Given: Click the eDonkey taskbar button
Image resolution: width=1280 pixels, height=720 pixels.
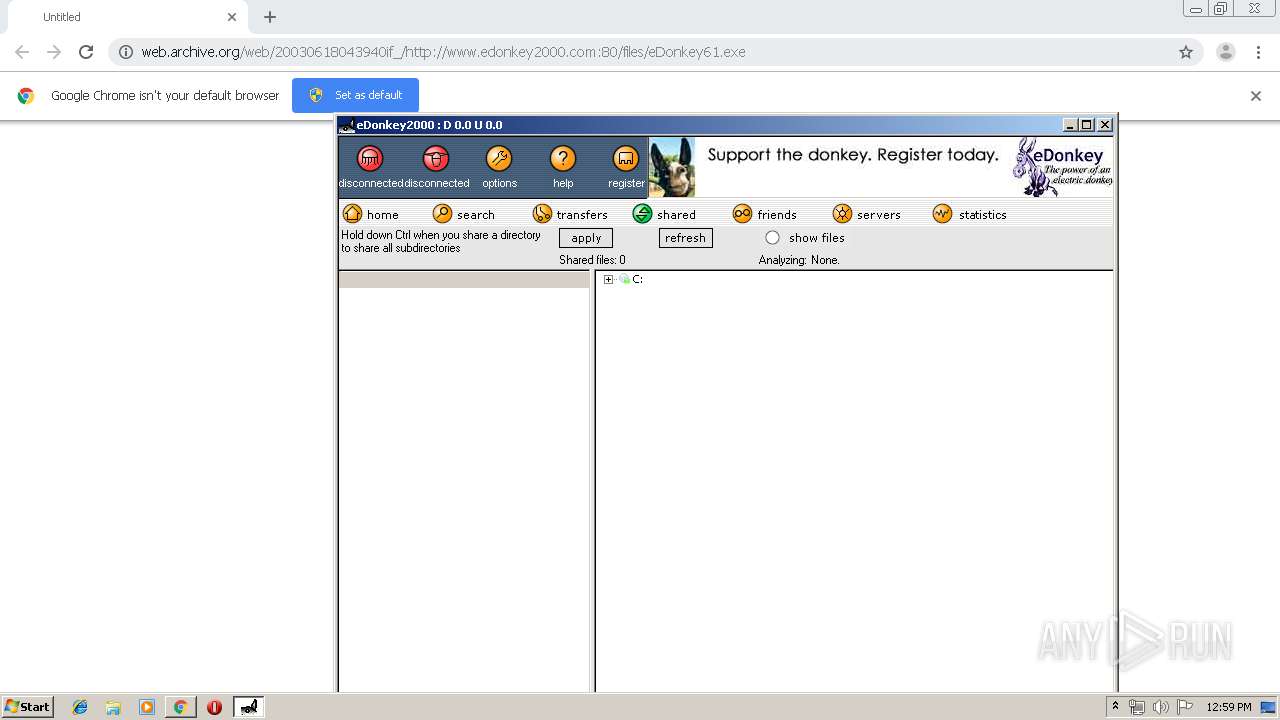Looking at the screenshot, I should [249, 707].
